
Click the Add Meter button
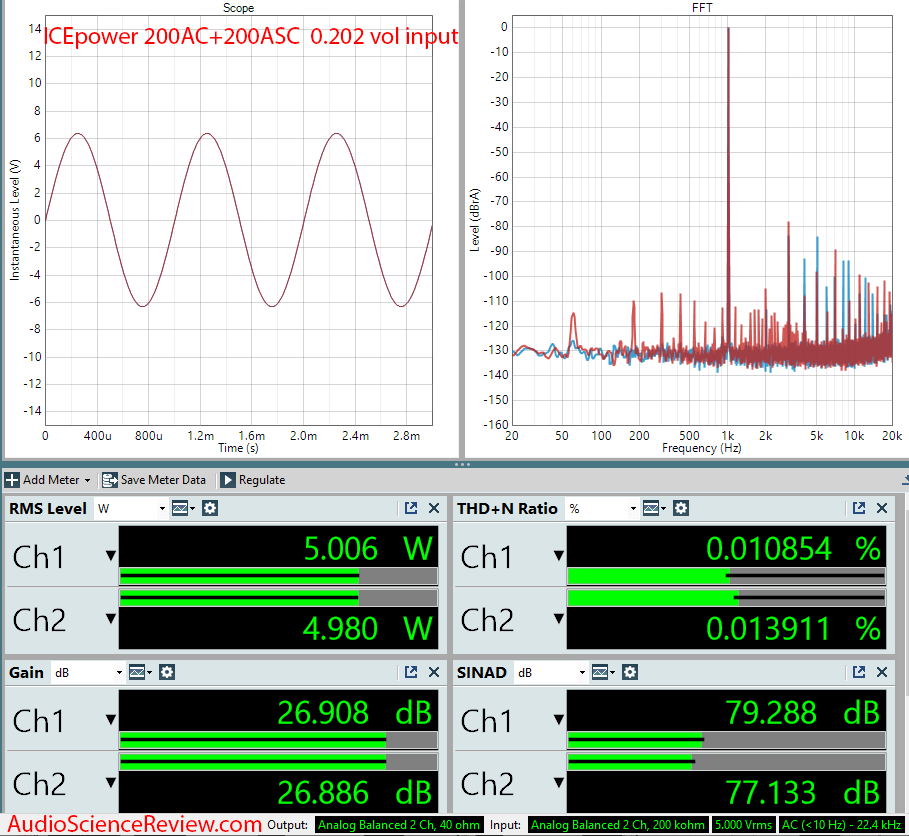(48, 480)
